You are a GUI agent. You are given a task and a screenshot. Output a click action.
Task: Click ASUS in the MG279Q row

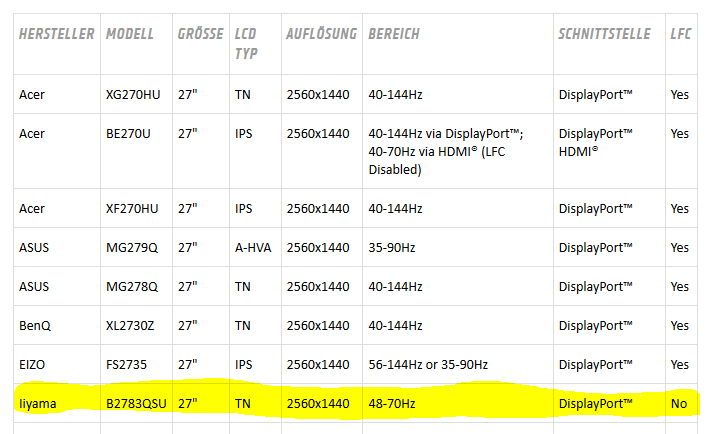(34, 248)
